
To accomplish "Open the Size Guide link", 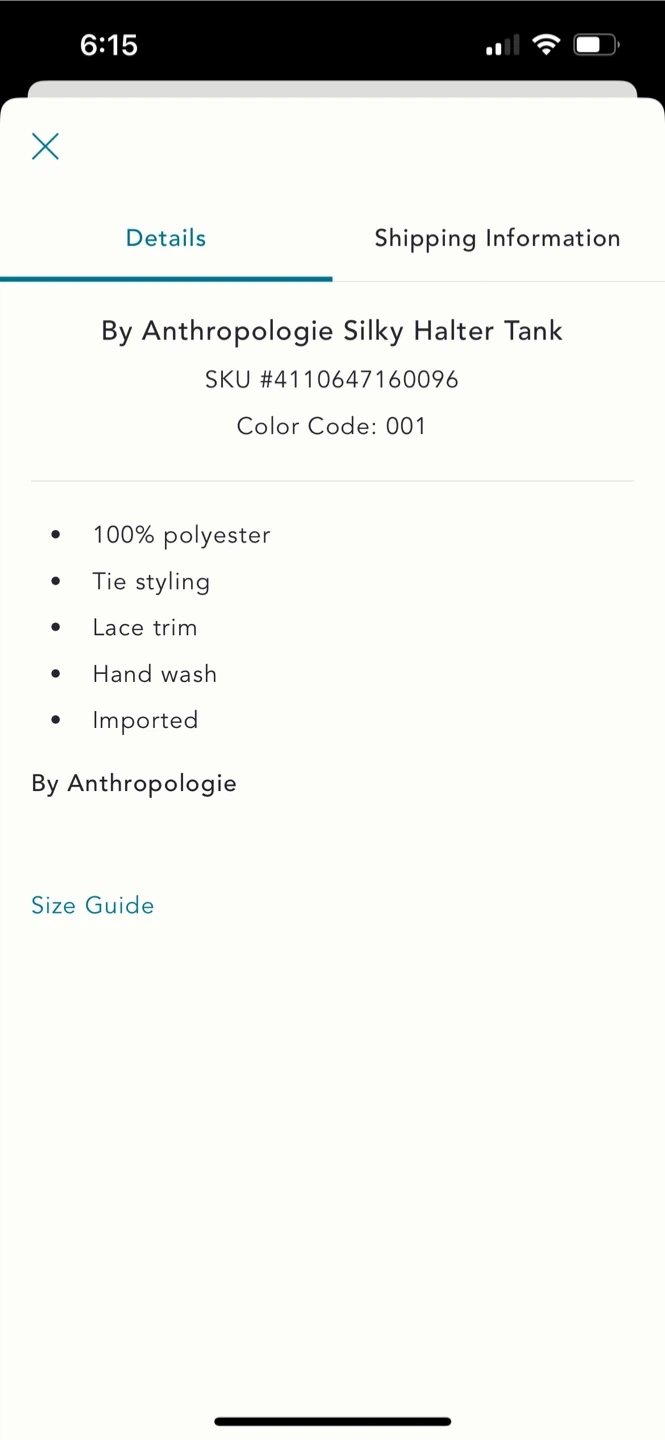I will click(x=92, y=905).
